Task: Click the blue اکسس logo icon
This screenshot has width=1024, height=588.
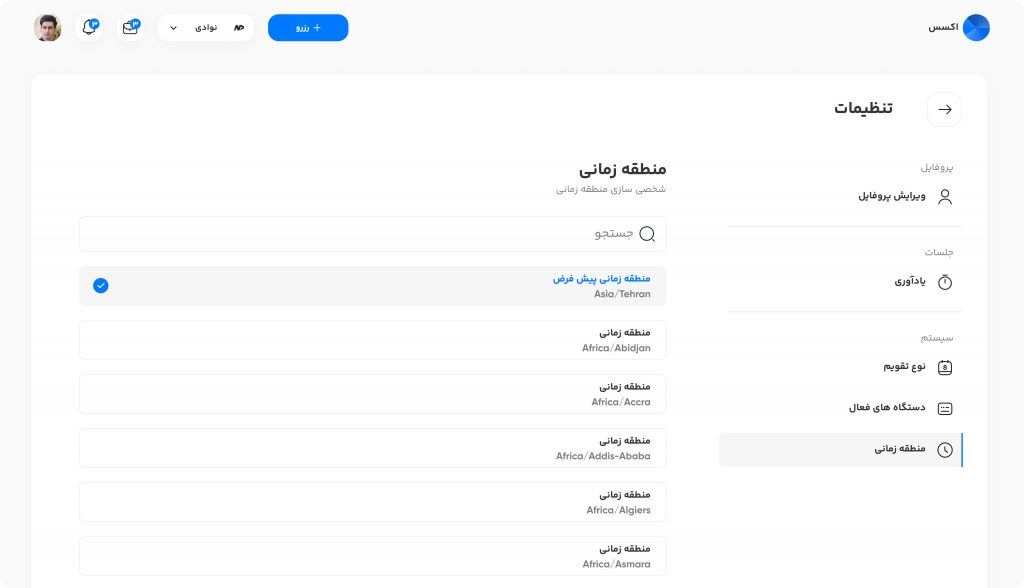Action: [976, 27]
